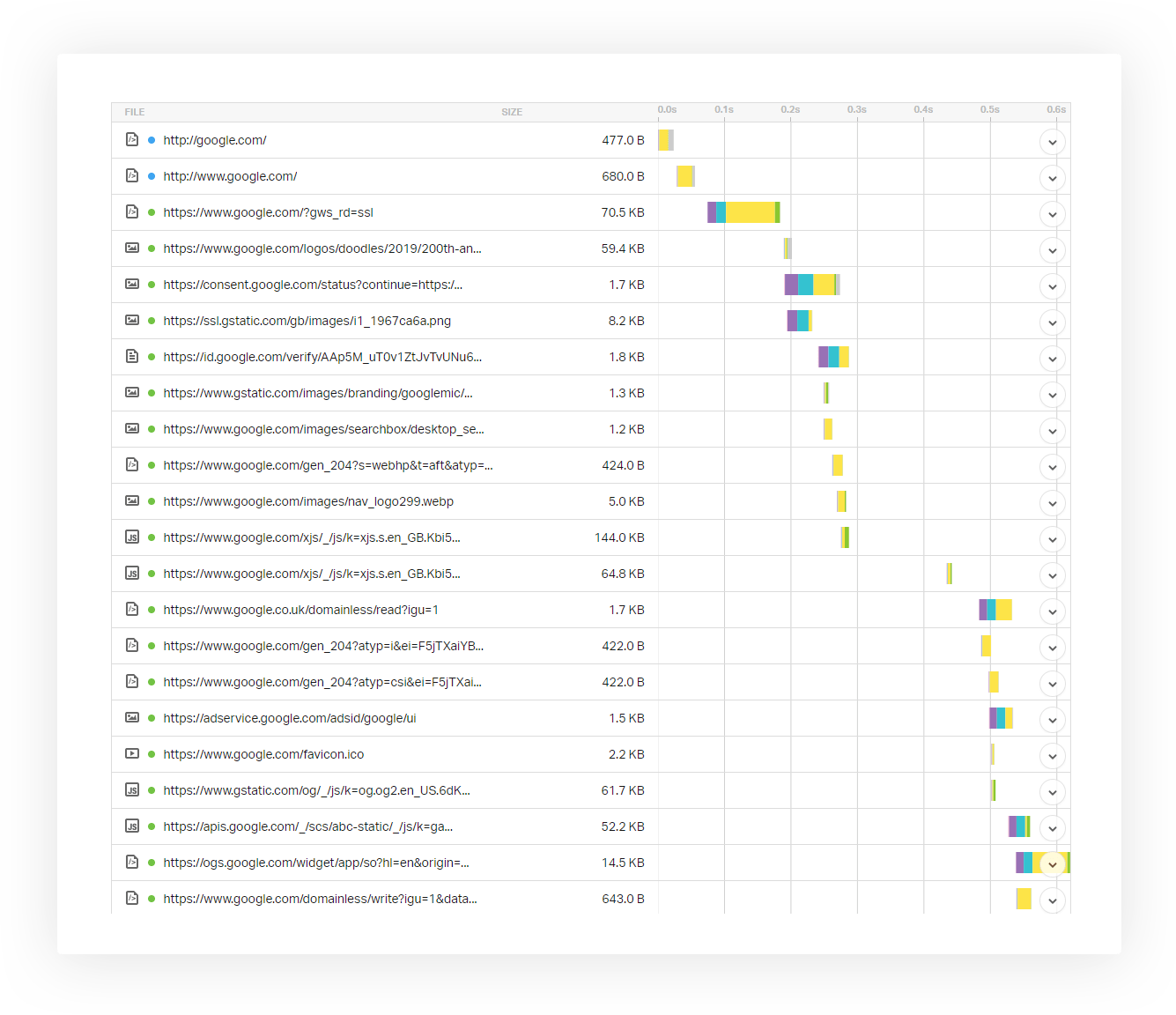Viewport: 1176px width, 1015px height.
Task: Click the file icon for gen_204?atyp=i row
Action: 132,645
